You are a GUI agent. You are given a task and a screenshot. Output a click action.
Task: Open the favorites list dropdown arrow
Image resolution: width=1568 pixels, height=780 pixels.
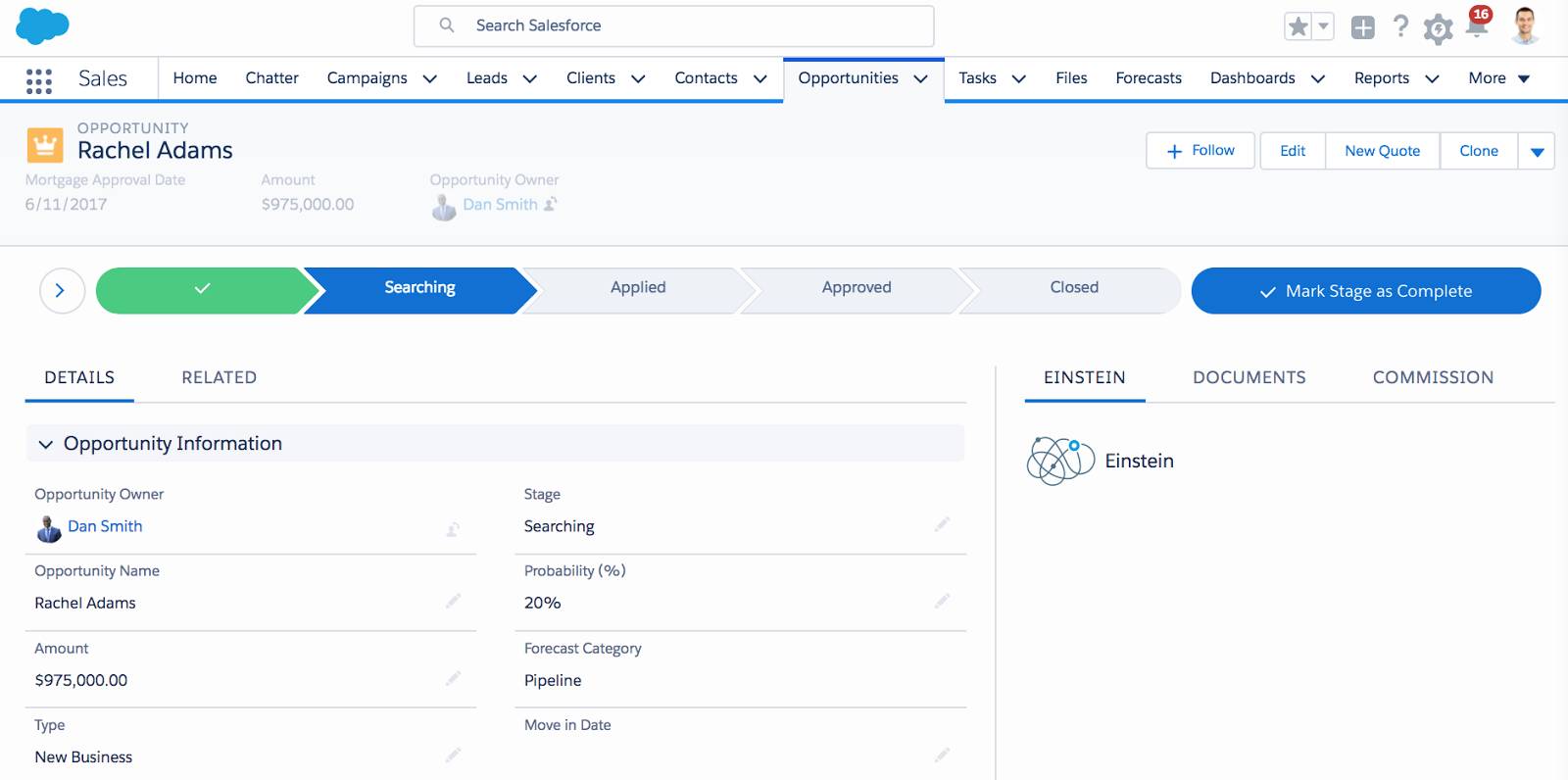click(x=1323, y=26)
